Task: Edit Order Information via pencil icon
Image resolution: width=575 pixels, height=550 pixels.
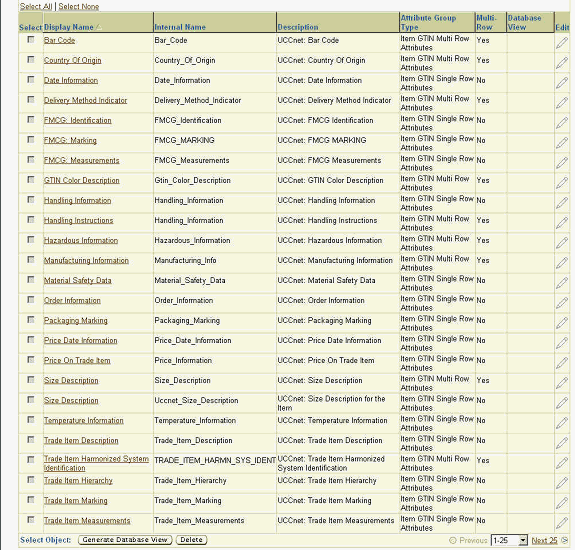Action: pyautogui.click(x=561, y=303)
